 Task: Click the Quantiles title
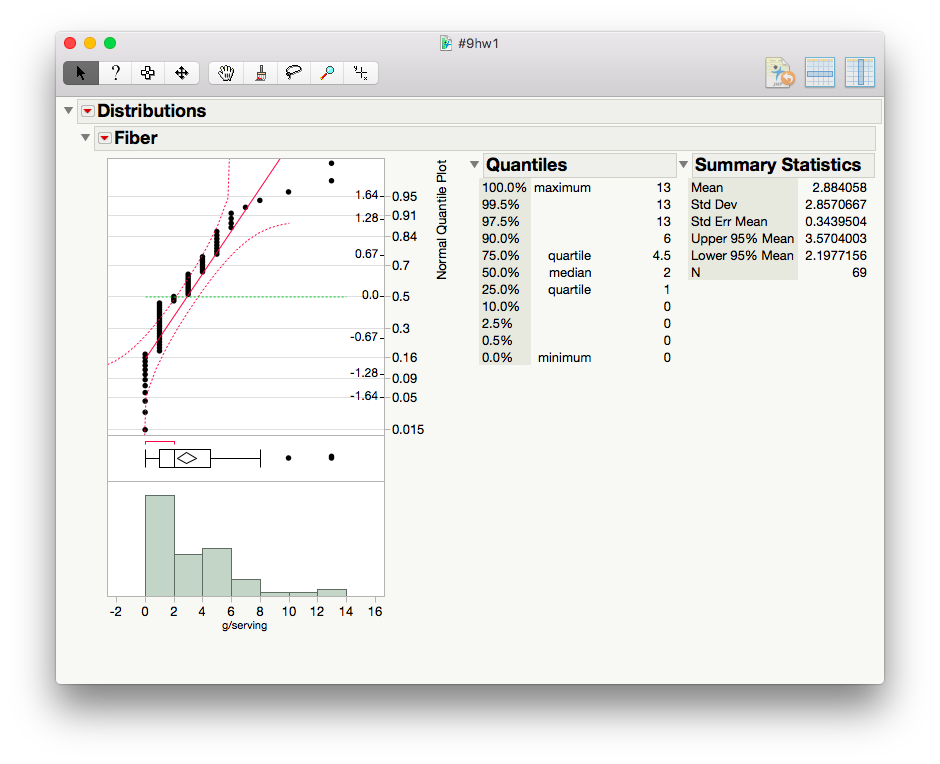(526, 165)
